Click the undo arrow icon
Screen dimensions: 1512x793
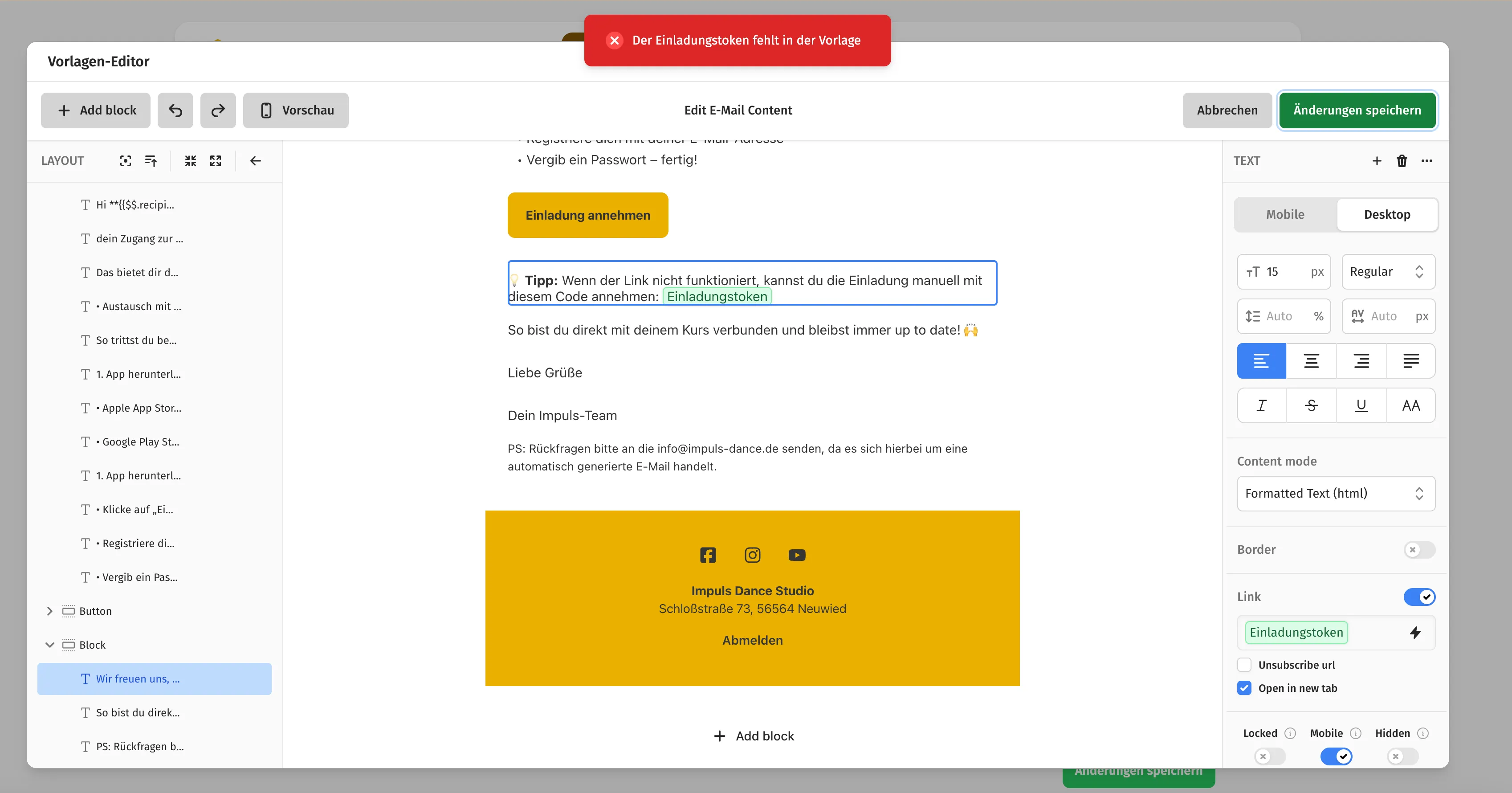[x=175, y=110]
